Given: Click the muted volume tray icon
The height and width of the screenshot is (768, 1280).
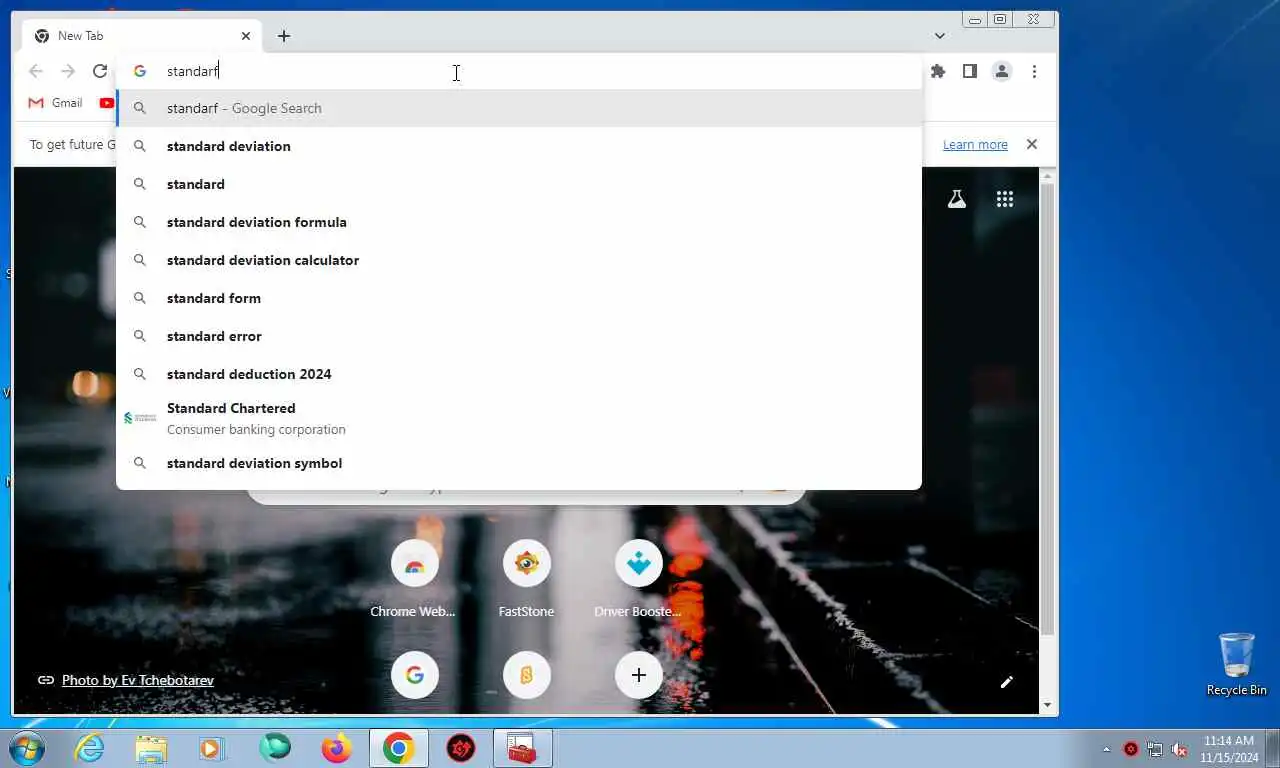Looking at the screenshot, I should pos(1179,749).
